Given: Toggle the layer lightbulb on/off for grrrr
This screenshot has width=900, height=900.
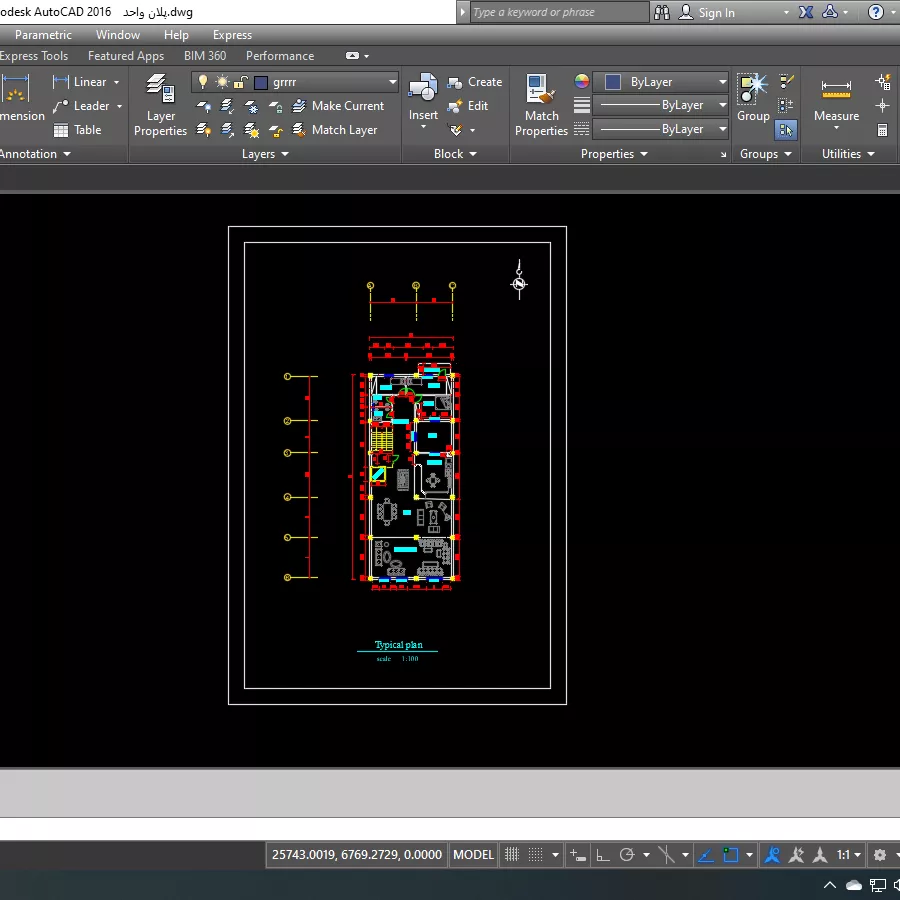Looking at the screenshot, I should click(203, 82).
